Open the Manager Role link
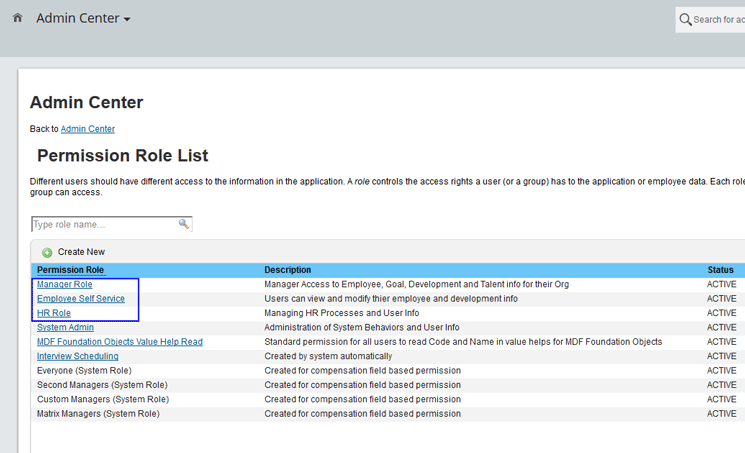The height and width of the screenshot is (453, 745). coord(64,285)
